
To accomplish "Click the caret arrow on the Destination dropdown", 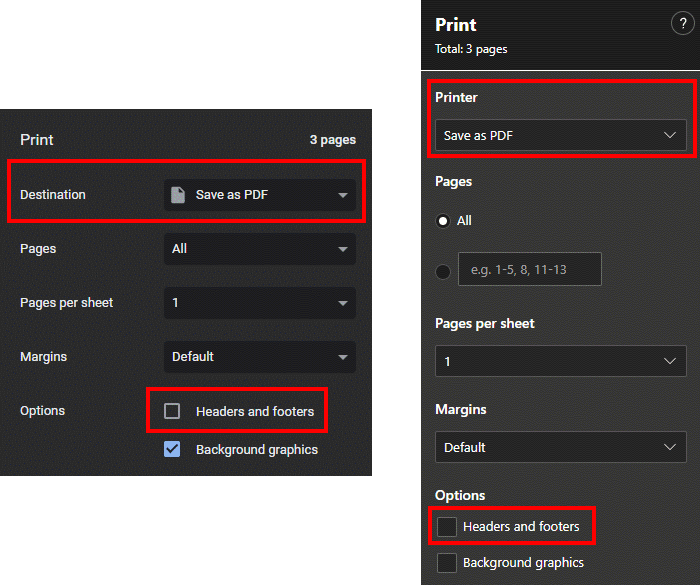I will point(343,195).
